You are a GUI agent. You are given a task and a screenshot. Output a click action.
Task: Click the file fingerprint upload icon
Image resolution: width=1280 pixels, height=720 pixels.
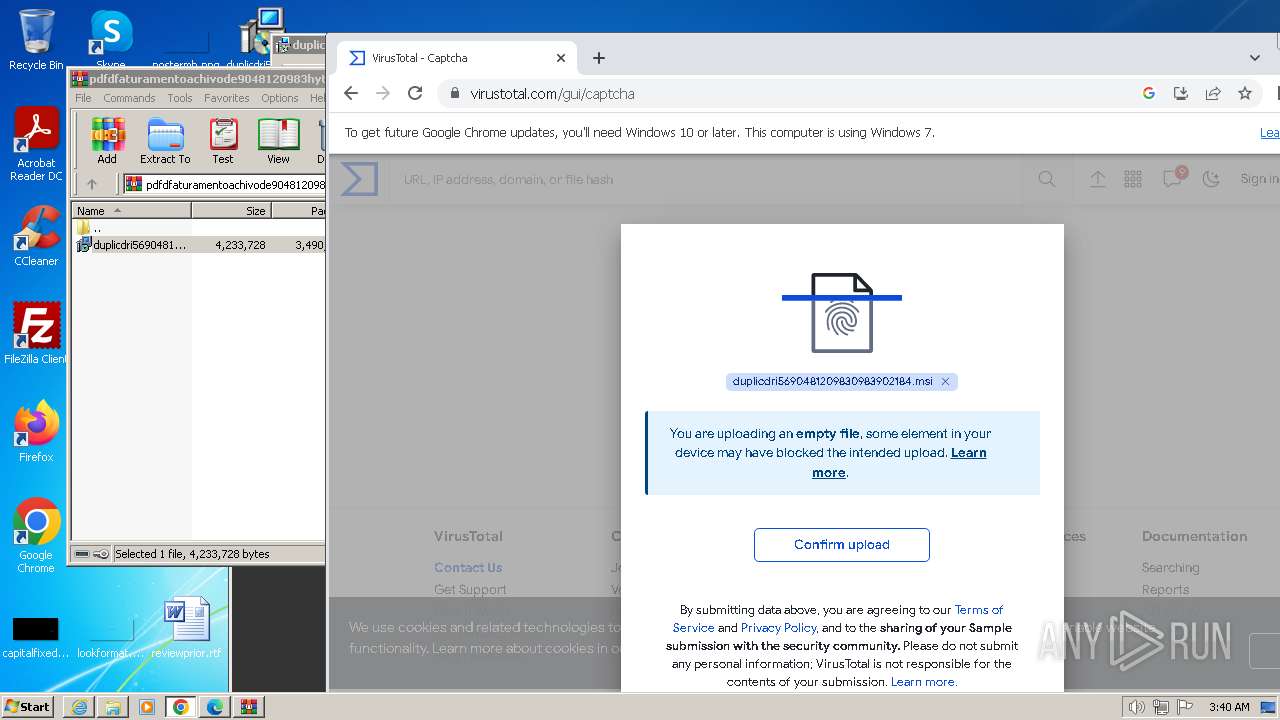coord(842,313)
